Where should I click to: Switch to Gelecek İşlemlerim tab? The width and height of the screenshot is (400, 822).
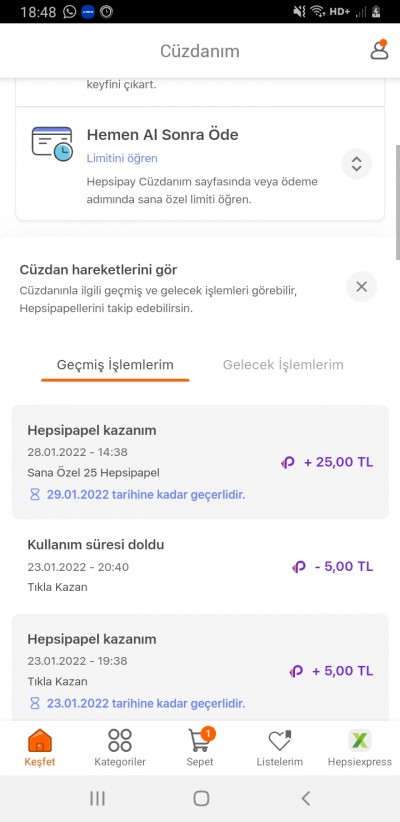283,365
